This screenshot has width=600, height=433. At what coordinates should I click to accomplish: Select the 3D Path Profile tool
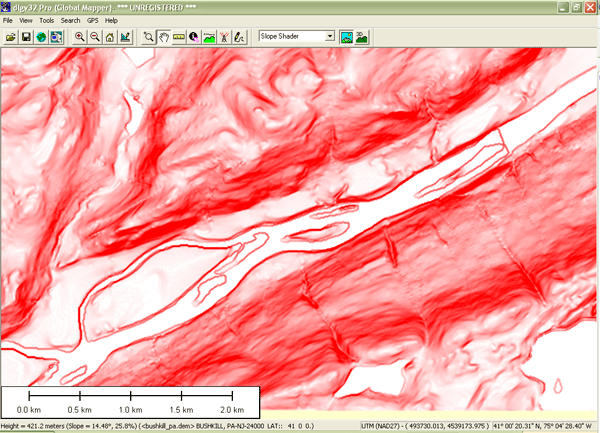tap(209, 36)
